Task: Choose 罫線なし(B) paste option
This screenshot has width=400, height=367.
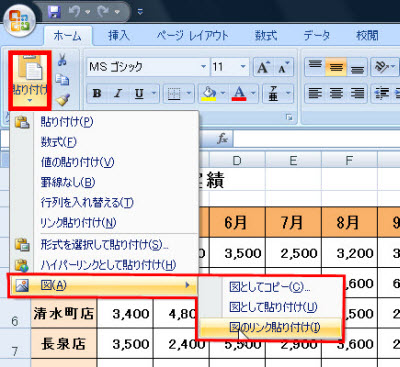Action: tap(104, 182)
